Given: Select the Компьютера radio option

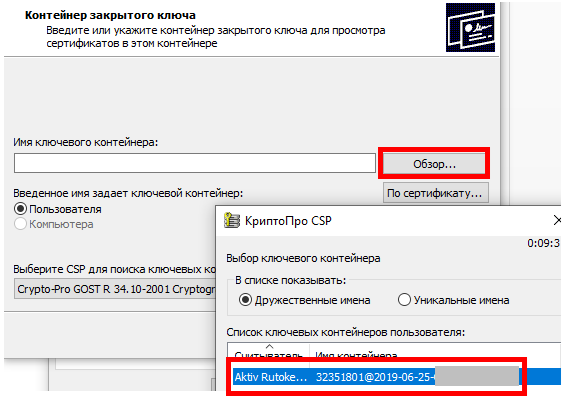Looking at the screenshot, I should coord(21,224).
